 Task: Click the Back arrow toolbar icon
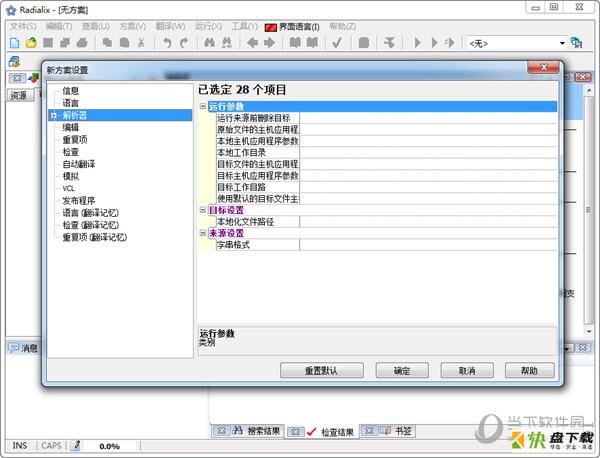(x=252, y=42)
